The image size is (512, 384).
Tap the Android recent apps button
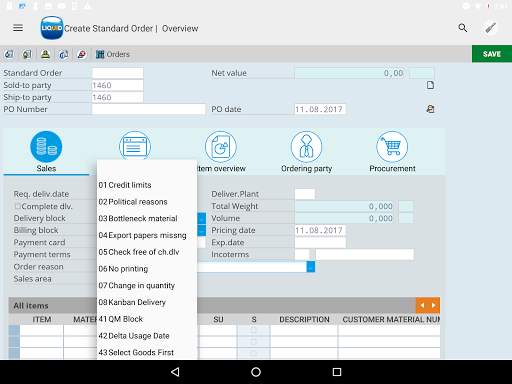337,372
